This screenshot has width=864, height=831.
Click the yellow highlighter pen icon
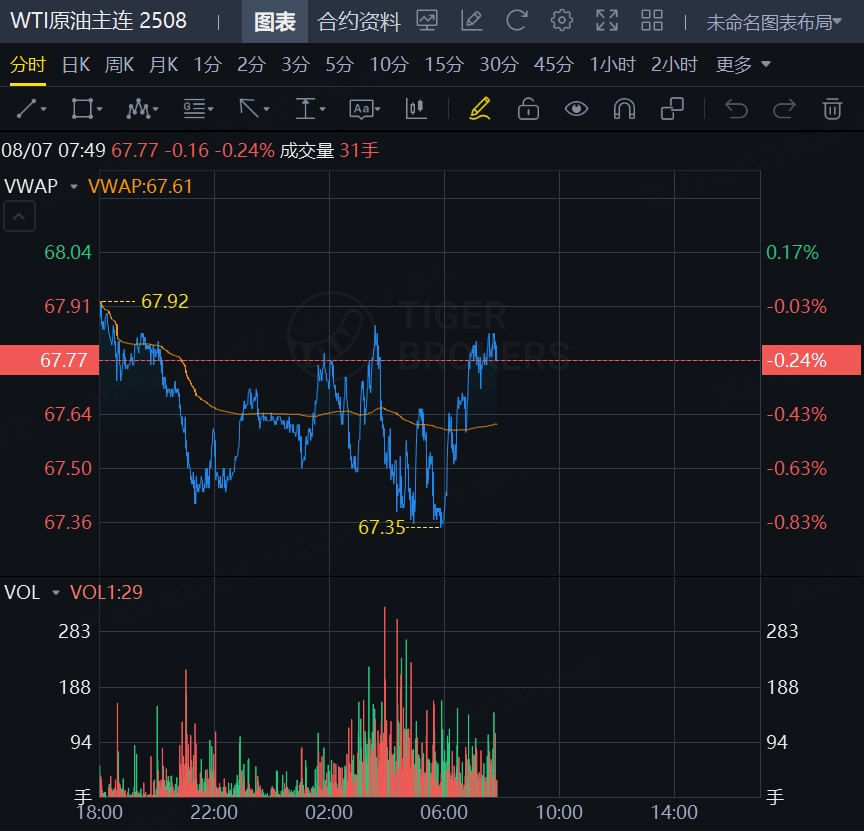pyautogui.click(x=480, y=108)
